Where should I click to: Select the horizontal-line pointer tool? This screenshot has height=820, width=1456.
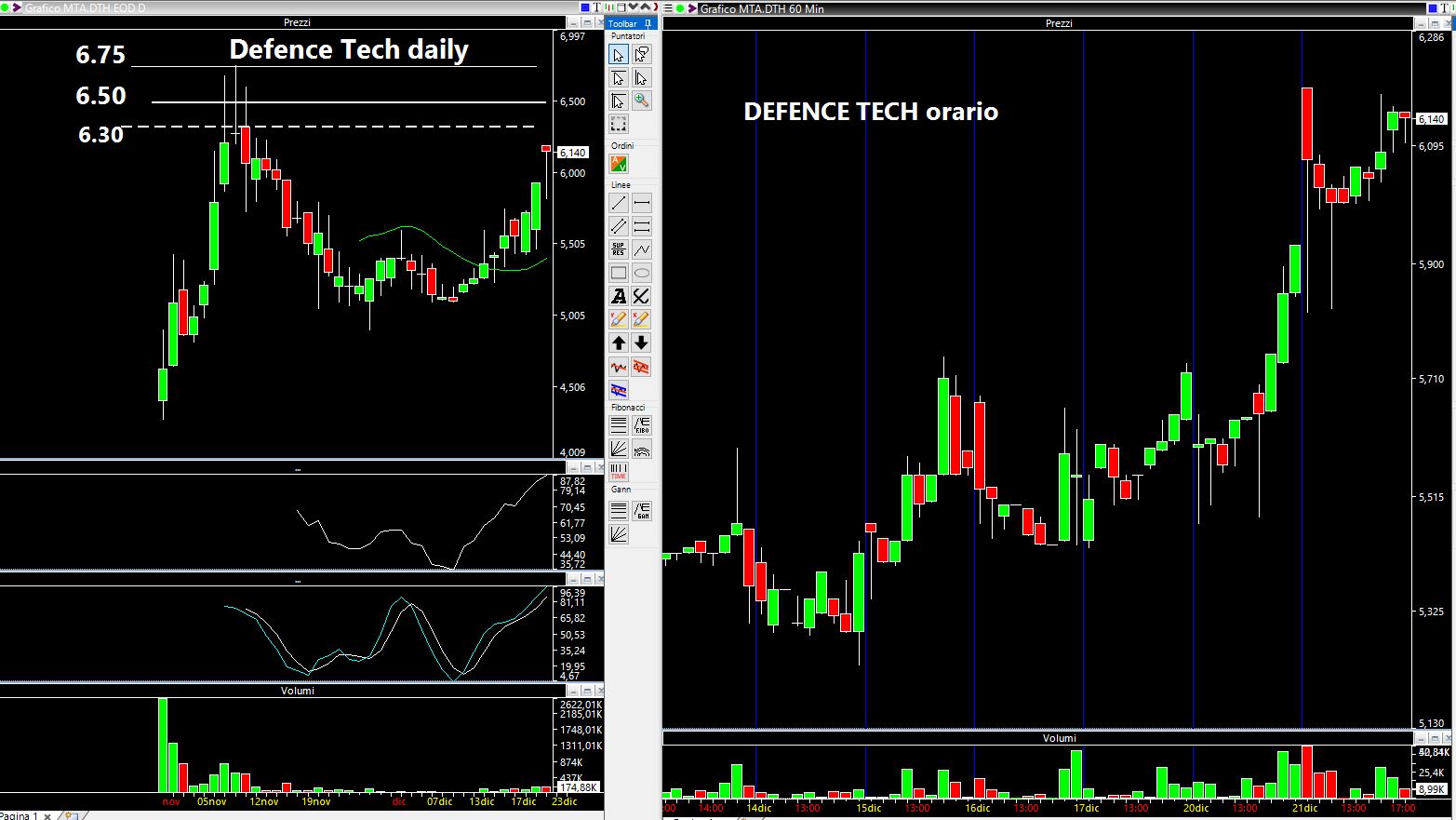click(x=619, y=78)
